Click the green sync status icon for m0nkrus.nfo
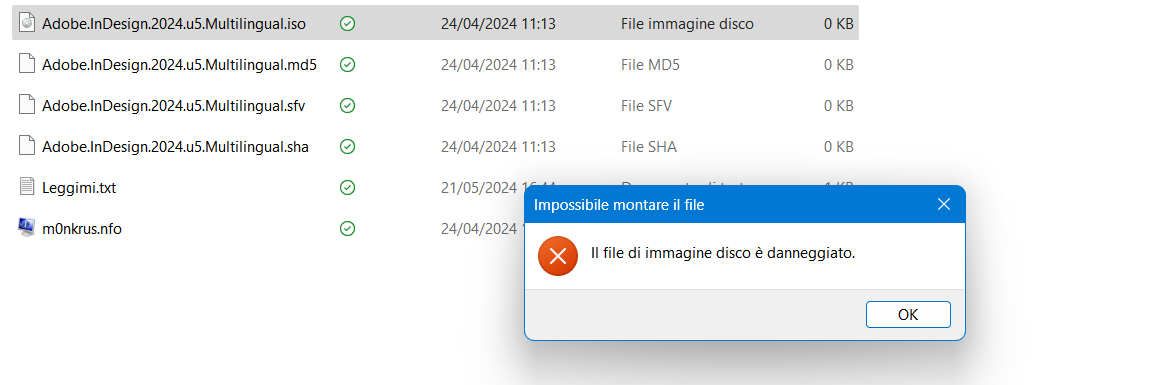 coord(348,229)
